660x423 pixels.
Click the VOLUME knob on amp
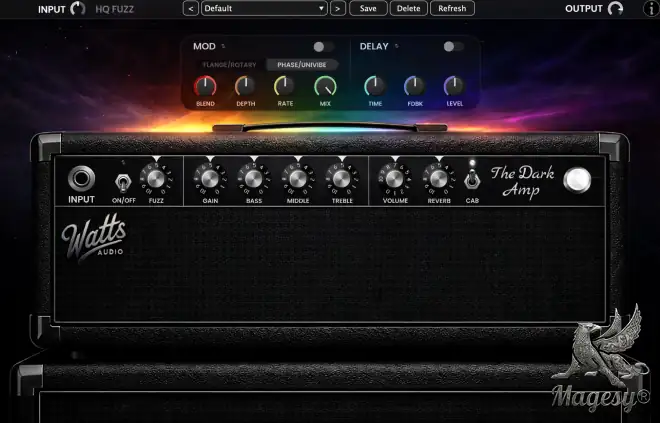(x=395, y=178)
